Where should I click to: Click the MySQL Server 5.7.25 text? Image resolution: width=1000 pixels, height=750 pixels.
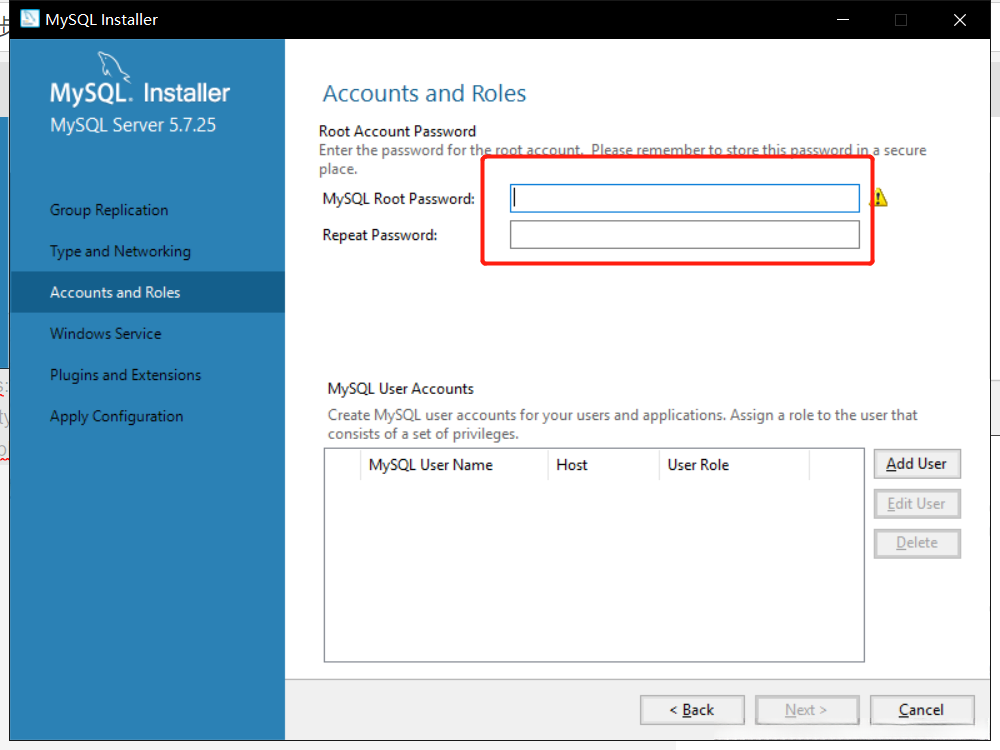click(x=133, y=125)
